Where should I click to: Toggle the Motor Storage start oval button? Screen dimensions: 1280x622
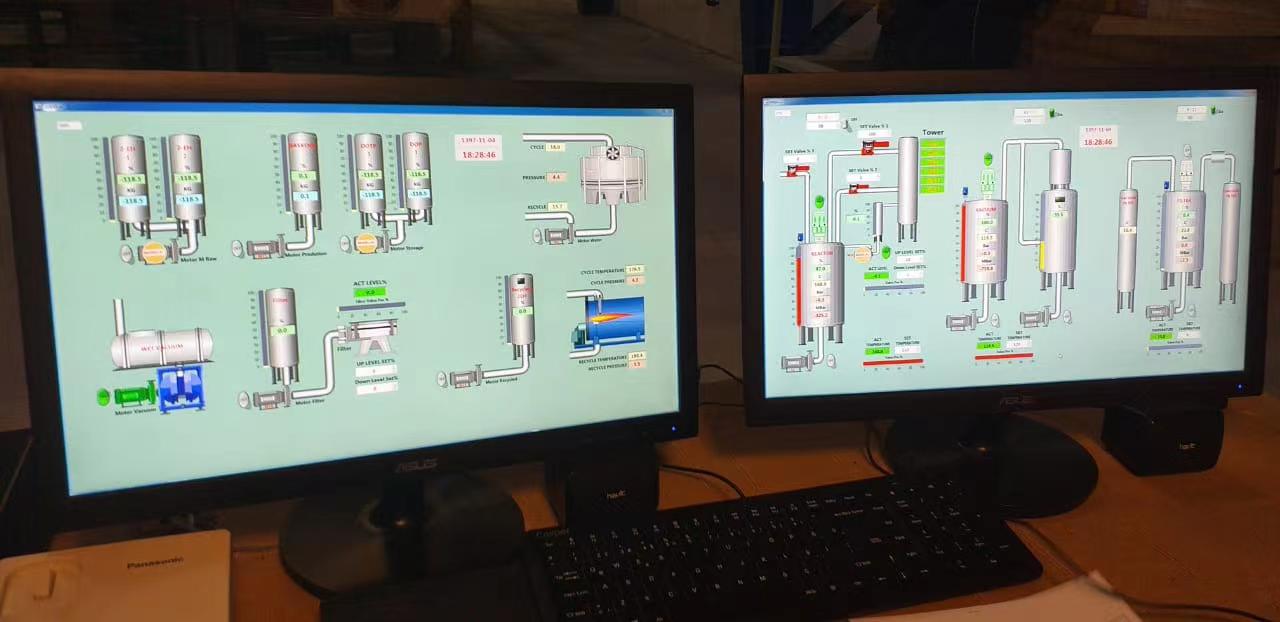tap(345, 243)
